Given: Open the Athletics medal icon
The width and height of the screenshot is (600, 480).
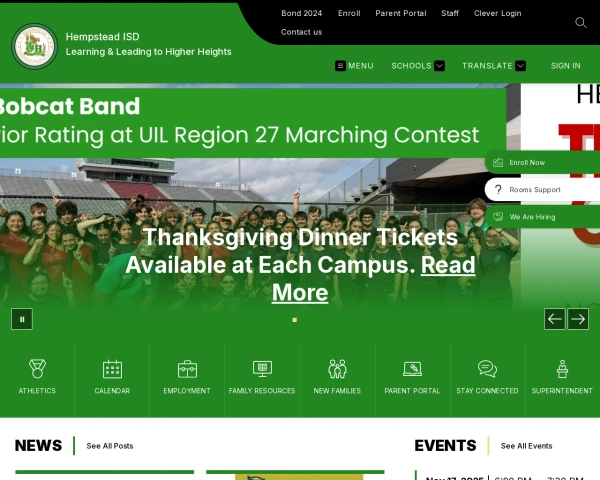Looking at the screenshot, I should [37, 369].
